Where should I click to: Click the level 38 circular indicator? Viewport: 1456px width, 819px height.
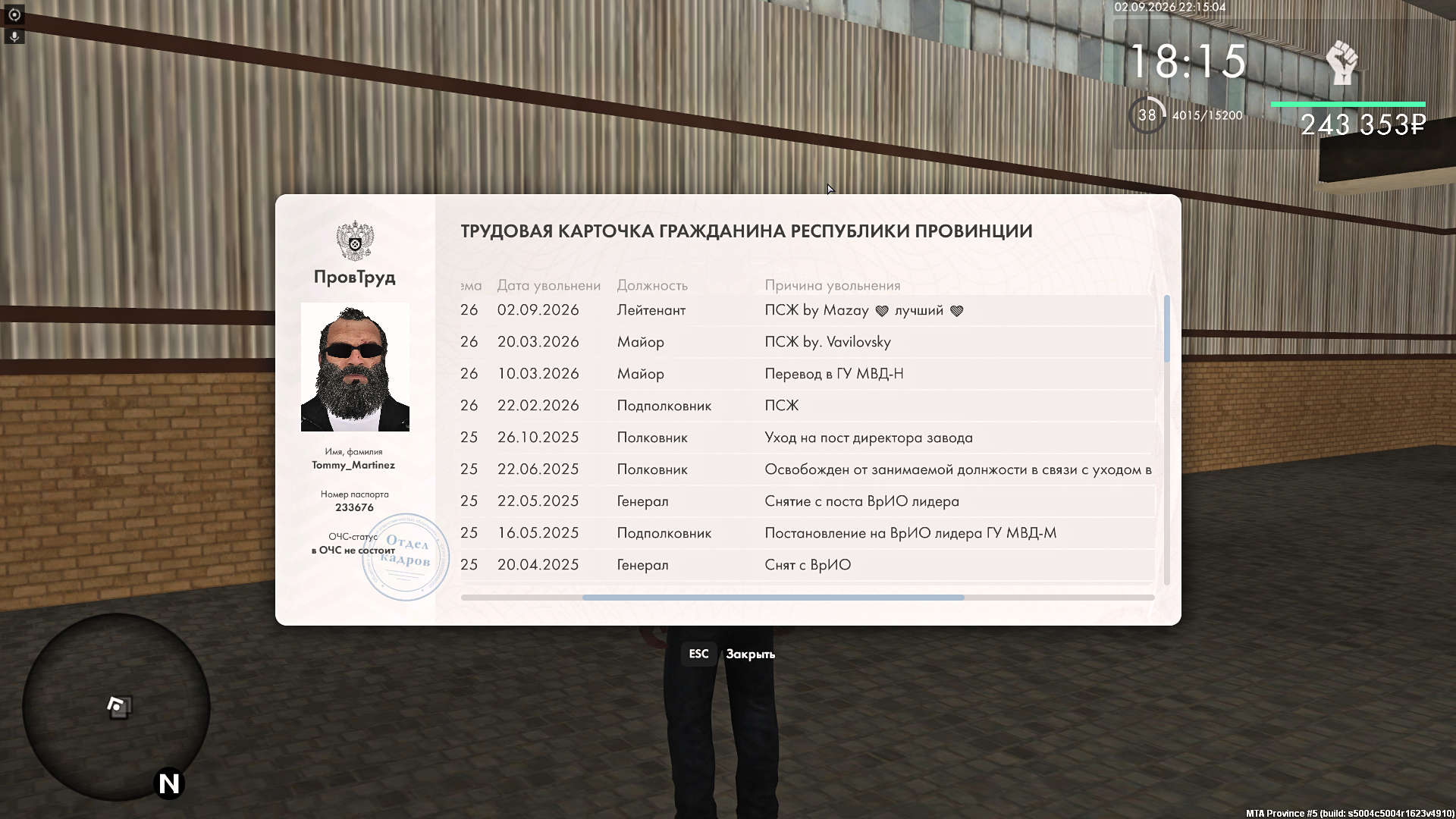[x=1147, y=115]
